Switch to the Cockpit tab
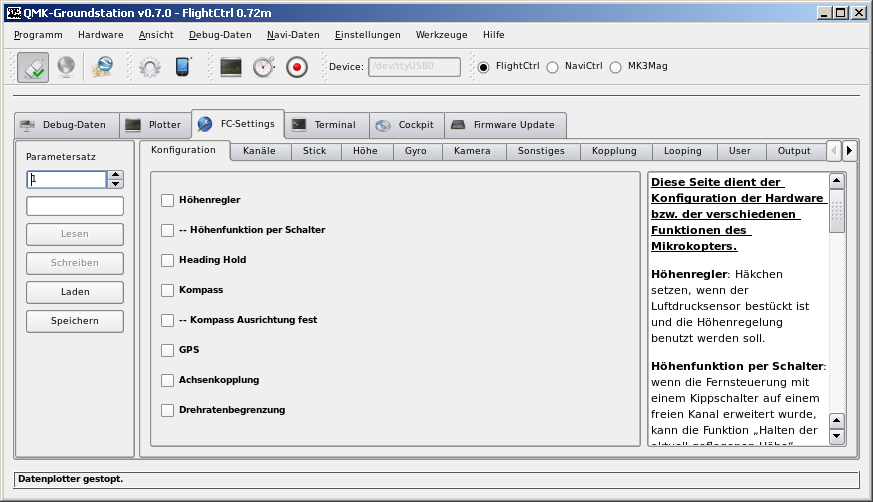 406,125
